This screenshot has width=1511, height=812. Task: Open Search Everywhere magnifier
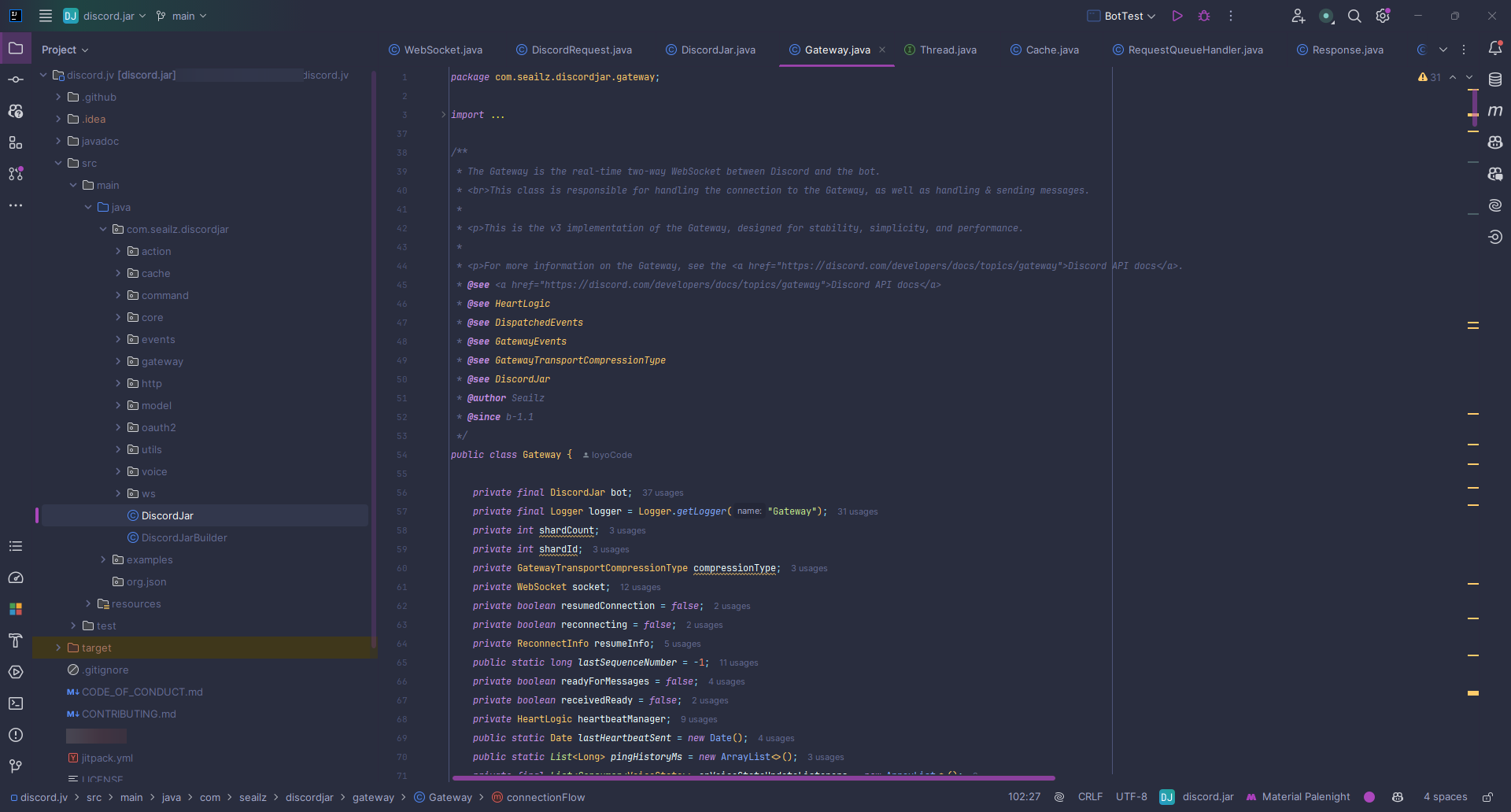point(1354,16)
